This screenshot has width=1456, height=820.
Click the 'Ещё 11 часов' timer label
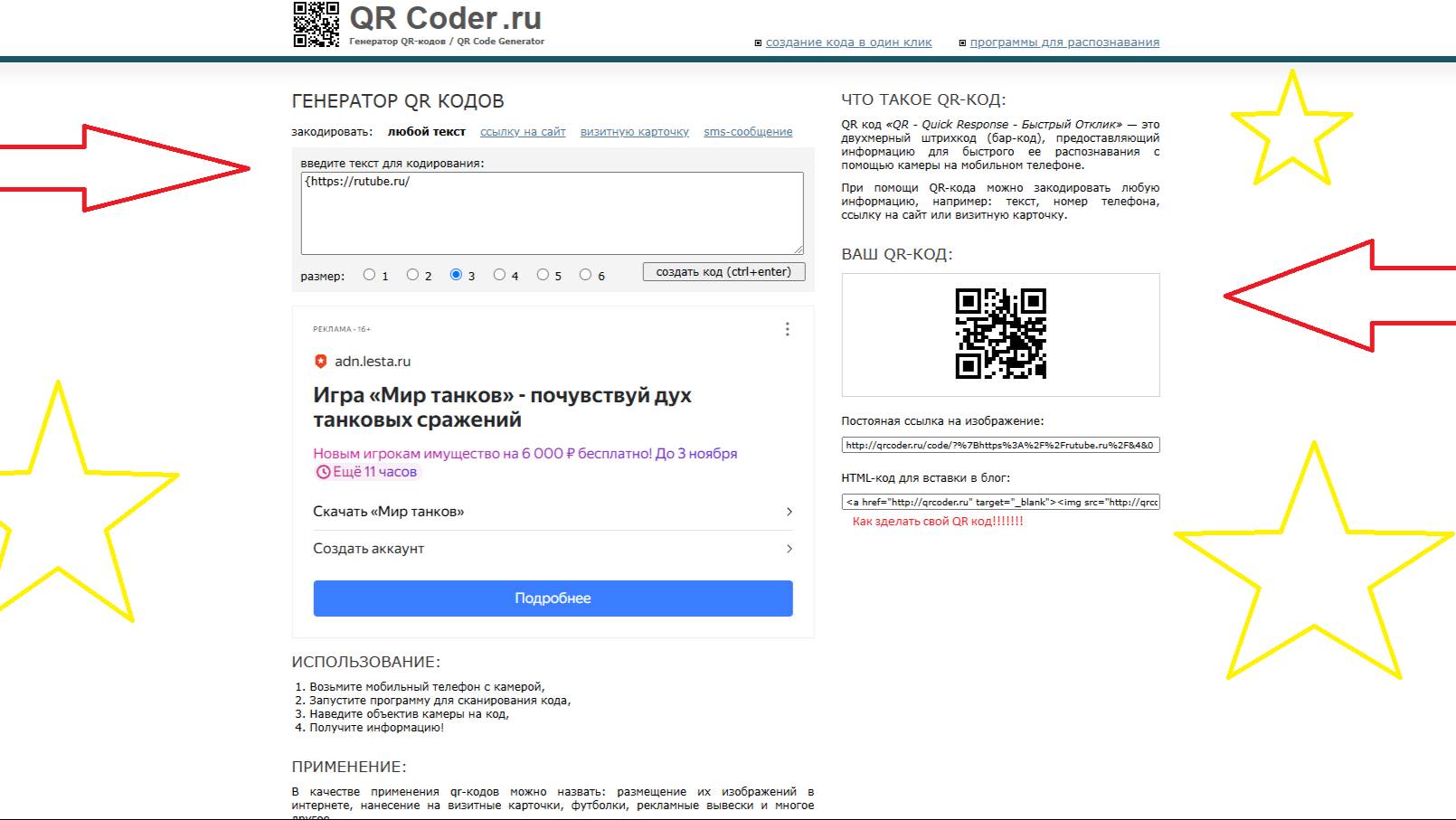point(367,472)
